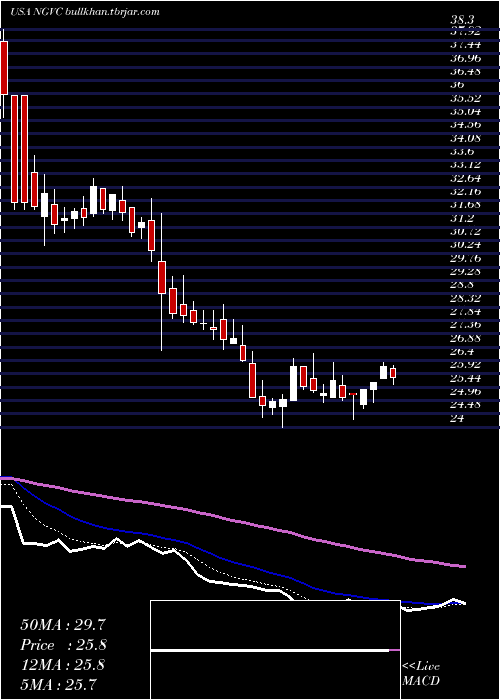500x700 pixels.
Task: Click the 29.28 price axis label
Action: tap(465, 271)
